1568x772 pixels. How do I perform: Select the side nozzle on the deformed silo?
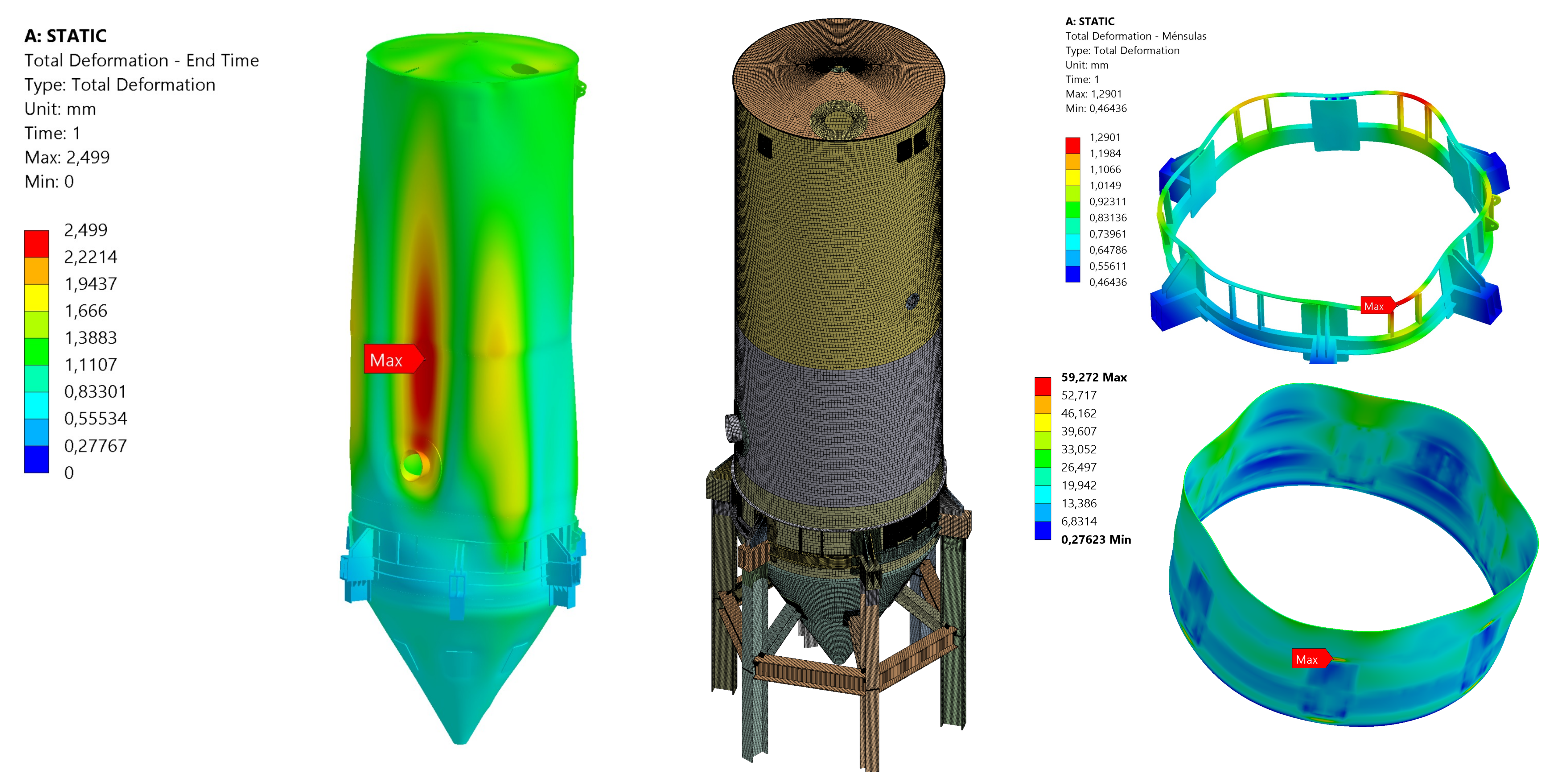pyautogui.click(x=416, y=466)
